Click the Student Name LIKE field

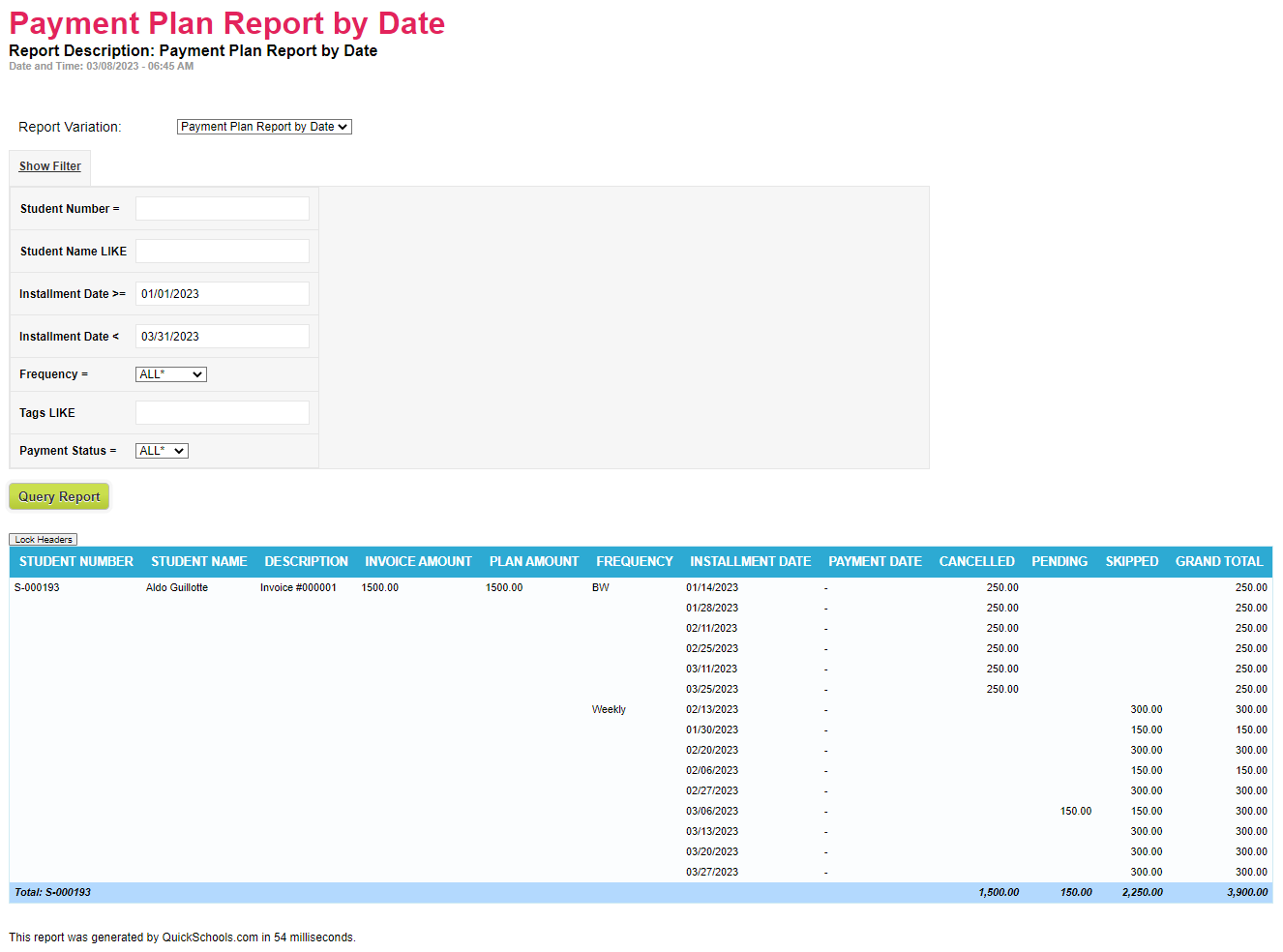point(222,252)
